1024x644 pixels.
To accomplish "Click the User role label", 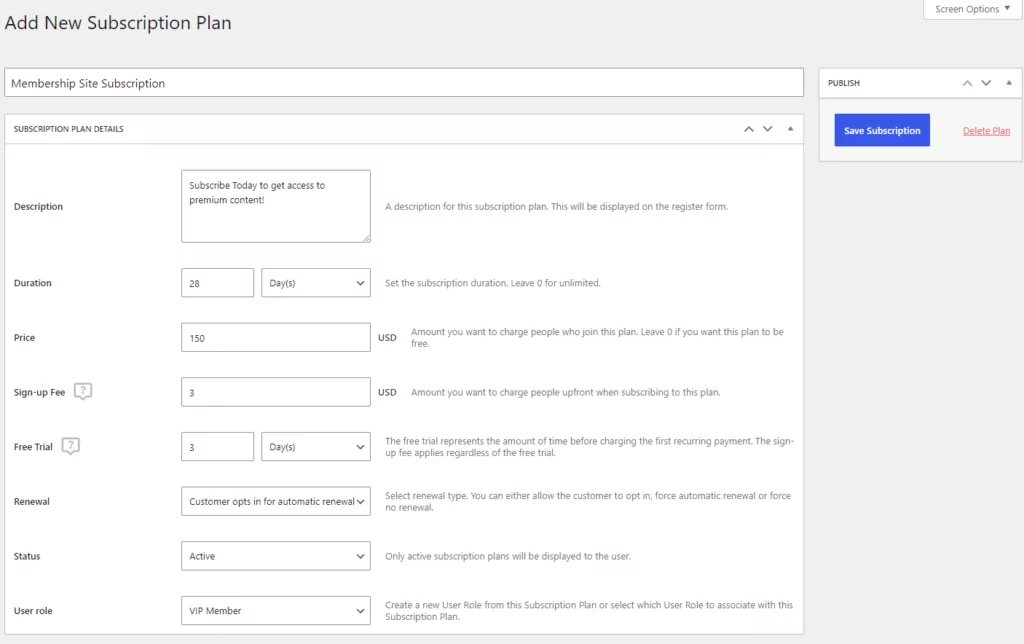I will 33,611.
